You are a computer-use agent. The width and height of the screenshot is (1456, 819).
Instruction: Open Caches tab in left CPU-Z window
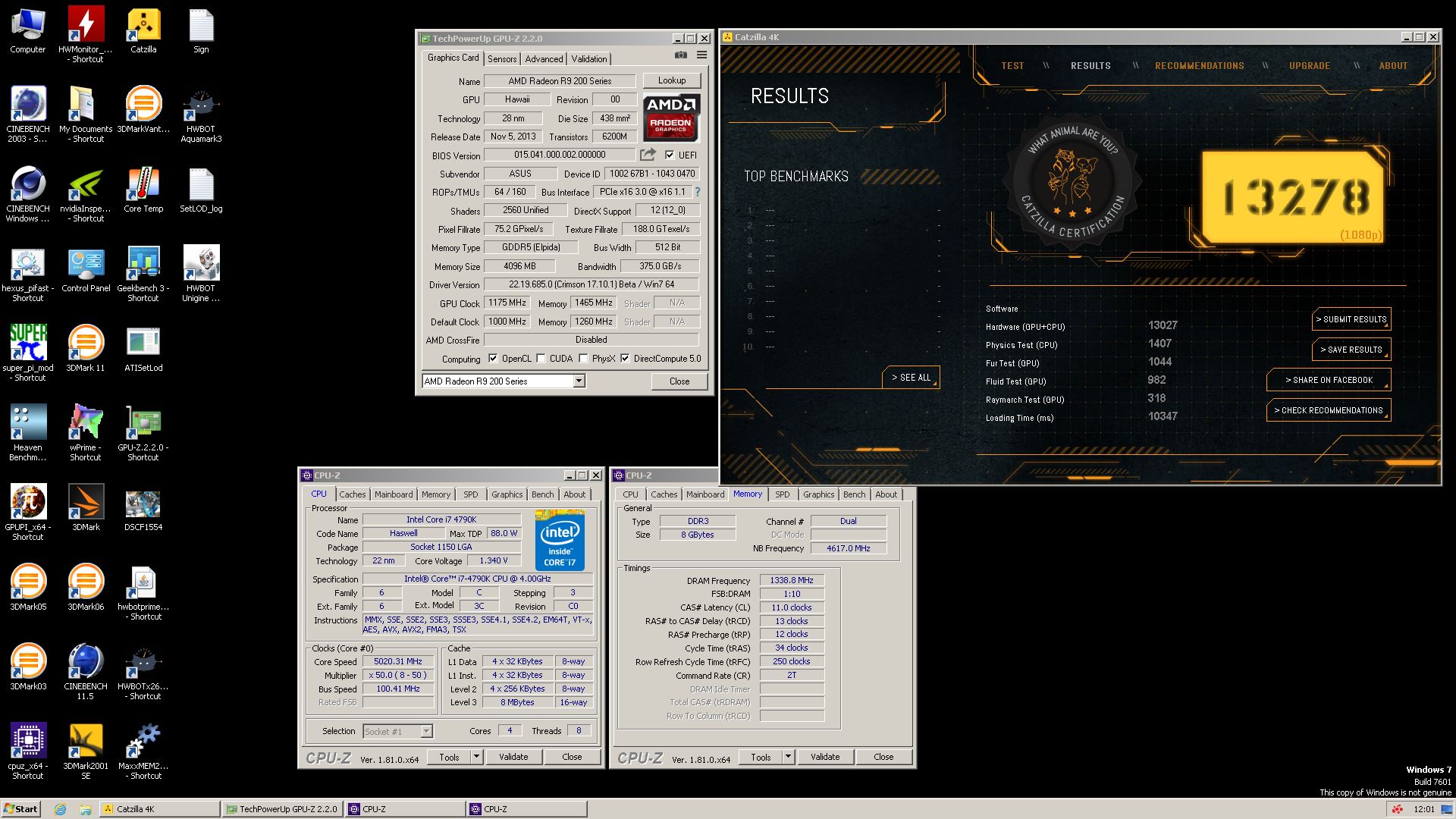[x=352, y=494]
